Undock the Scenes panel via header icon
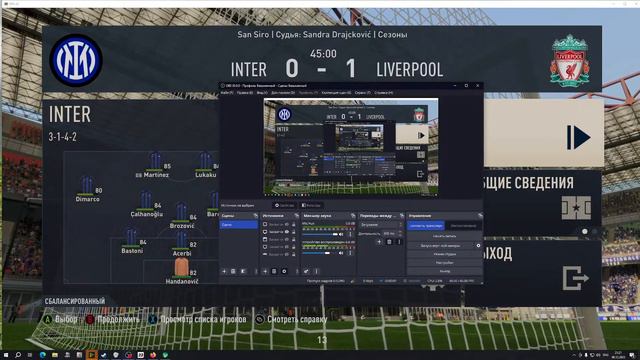This screenshot has width=640, height=360. click(256, 216)
